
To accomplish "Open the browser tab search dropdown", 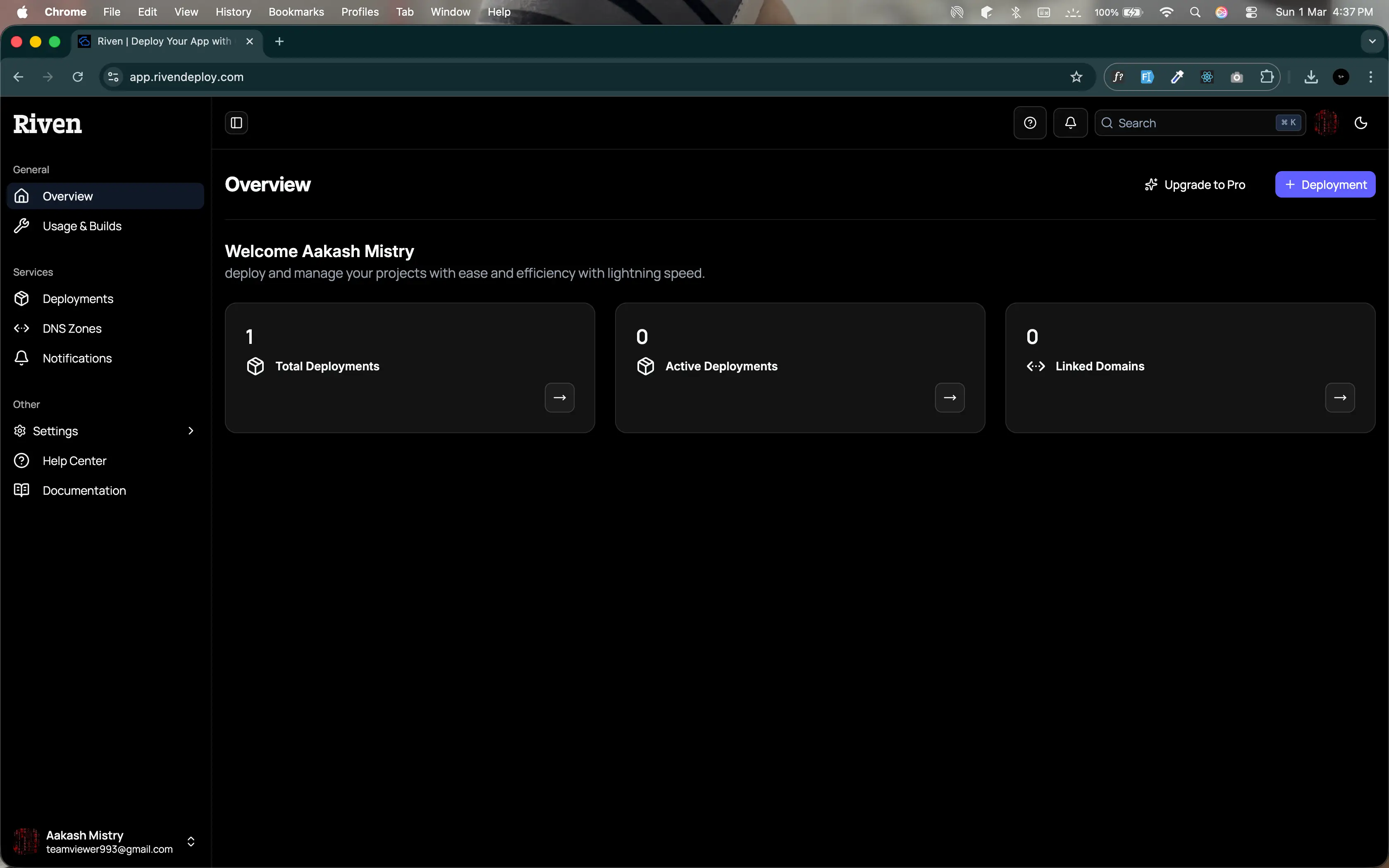I will [1372, 41].
